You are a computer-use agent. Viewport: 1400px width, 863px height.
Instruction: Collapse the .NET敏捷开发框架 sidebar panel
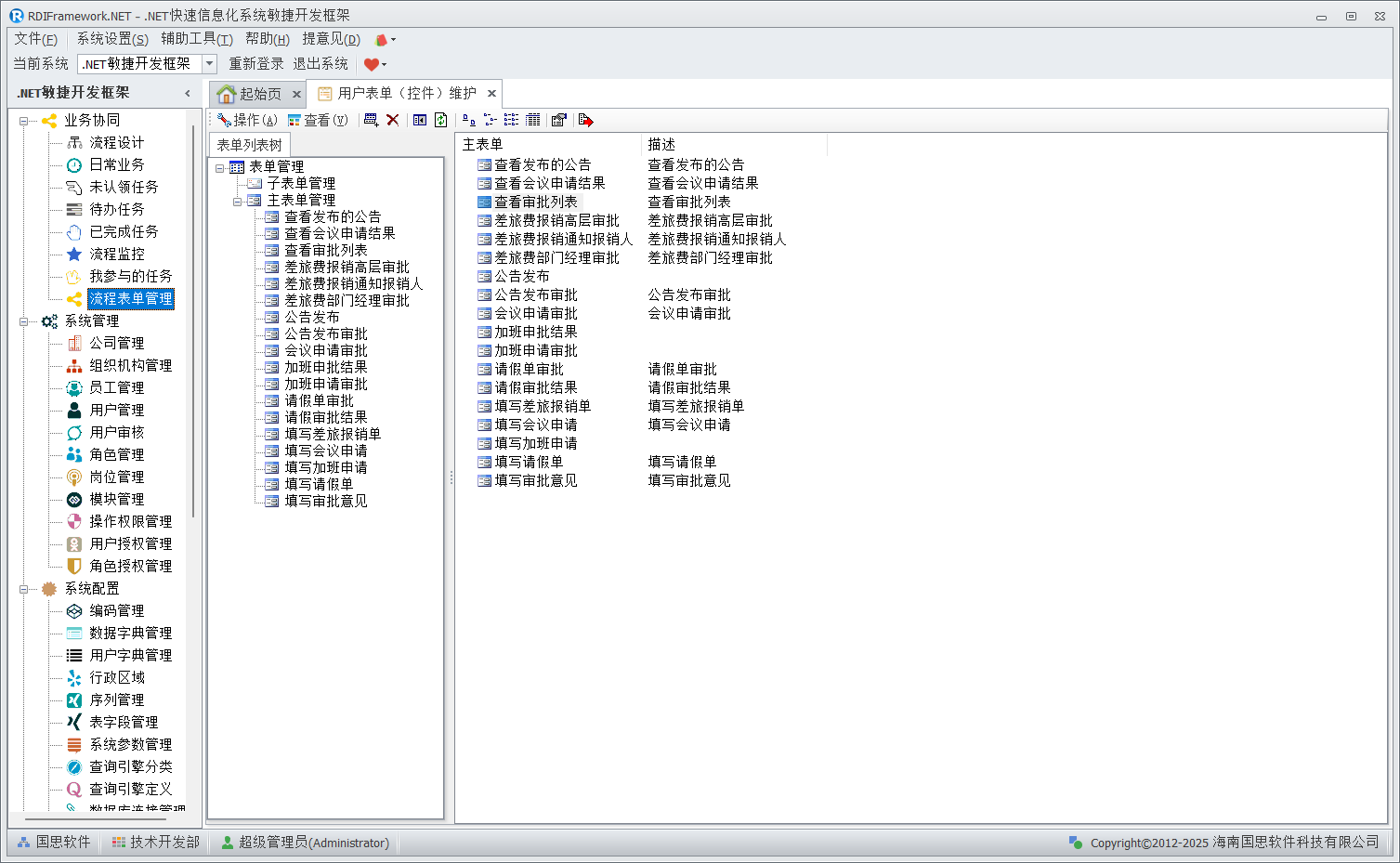click(x=188, y=93)
